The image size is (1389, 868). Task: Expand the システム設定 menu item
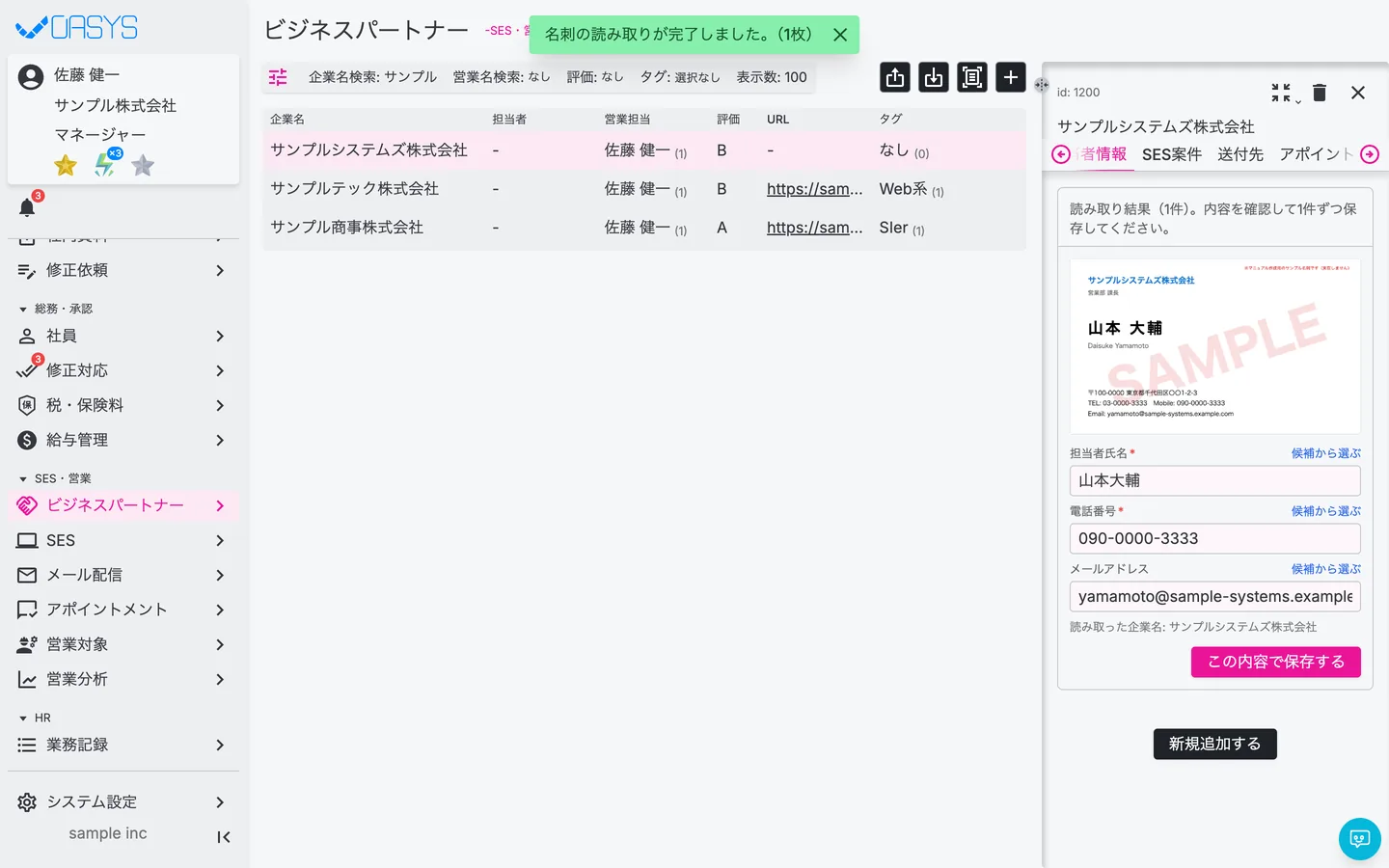click(x=123, y=802)
